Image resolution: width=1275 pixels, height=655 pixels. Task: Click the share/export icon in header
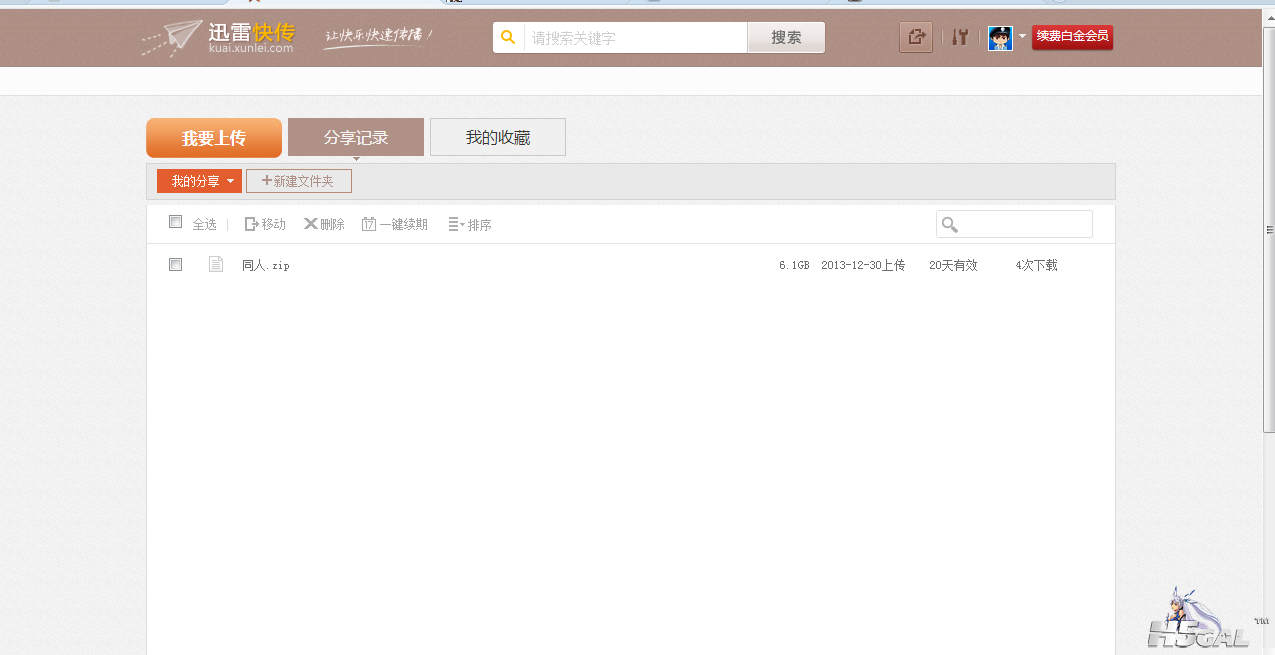(x=915, y=38)
